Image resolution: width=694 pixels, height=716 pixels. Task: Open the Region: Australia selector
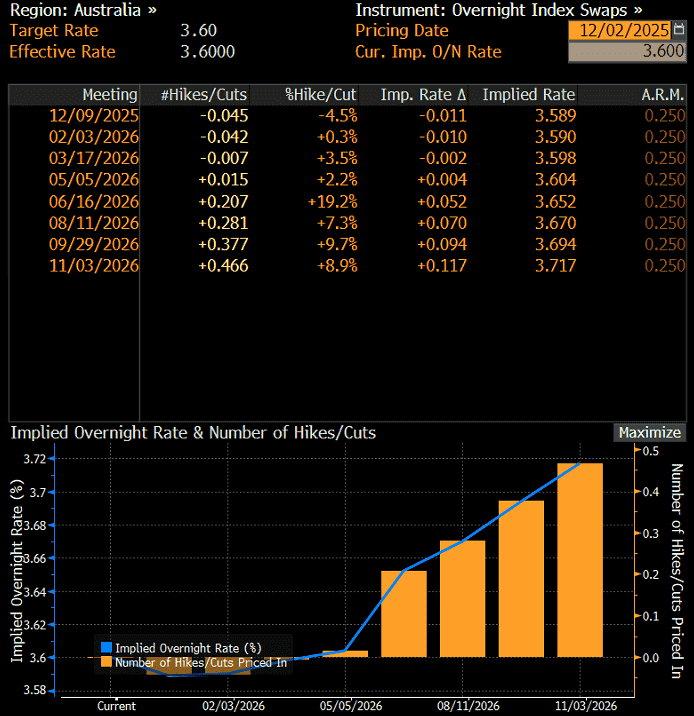84,10
